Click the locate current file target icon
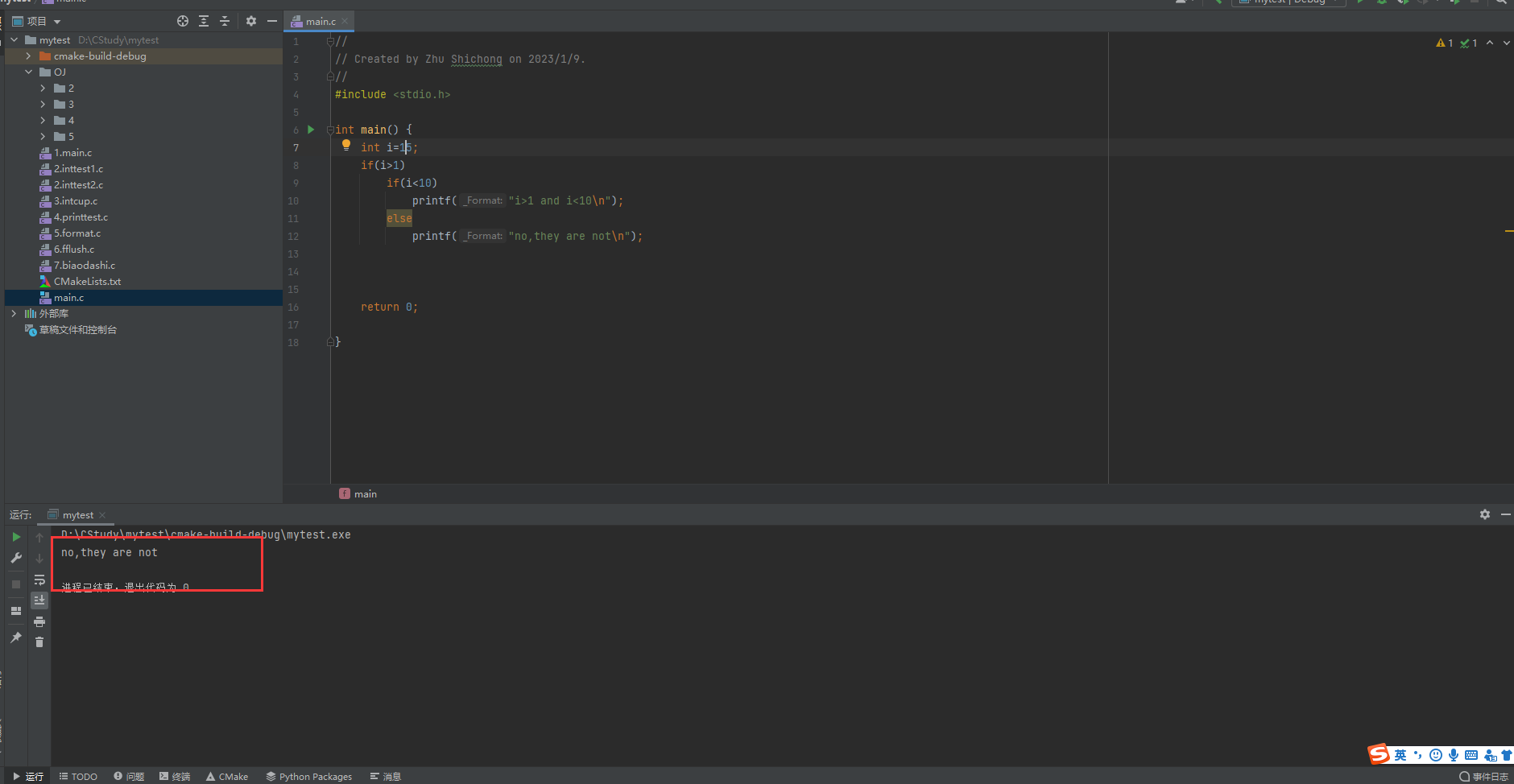 183,21
